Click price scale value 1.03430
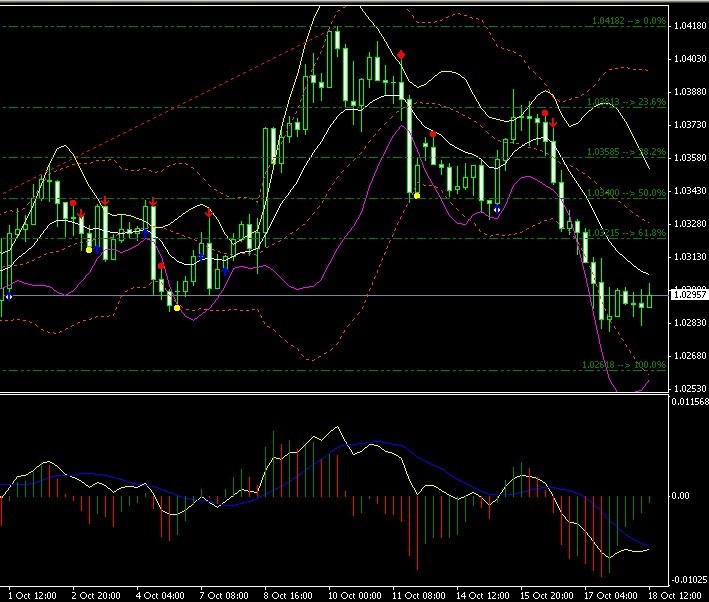 690,191
